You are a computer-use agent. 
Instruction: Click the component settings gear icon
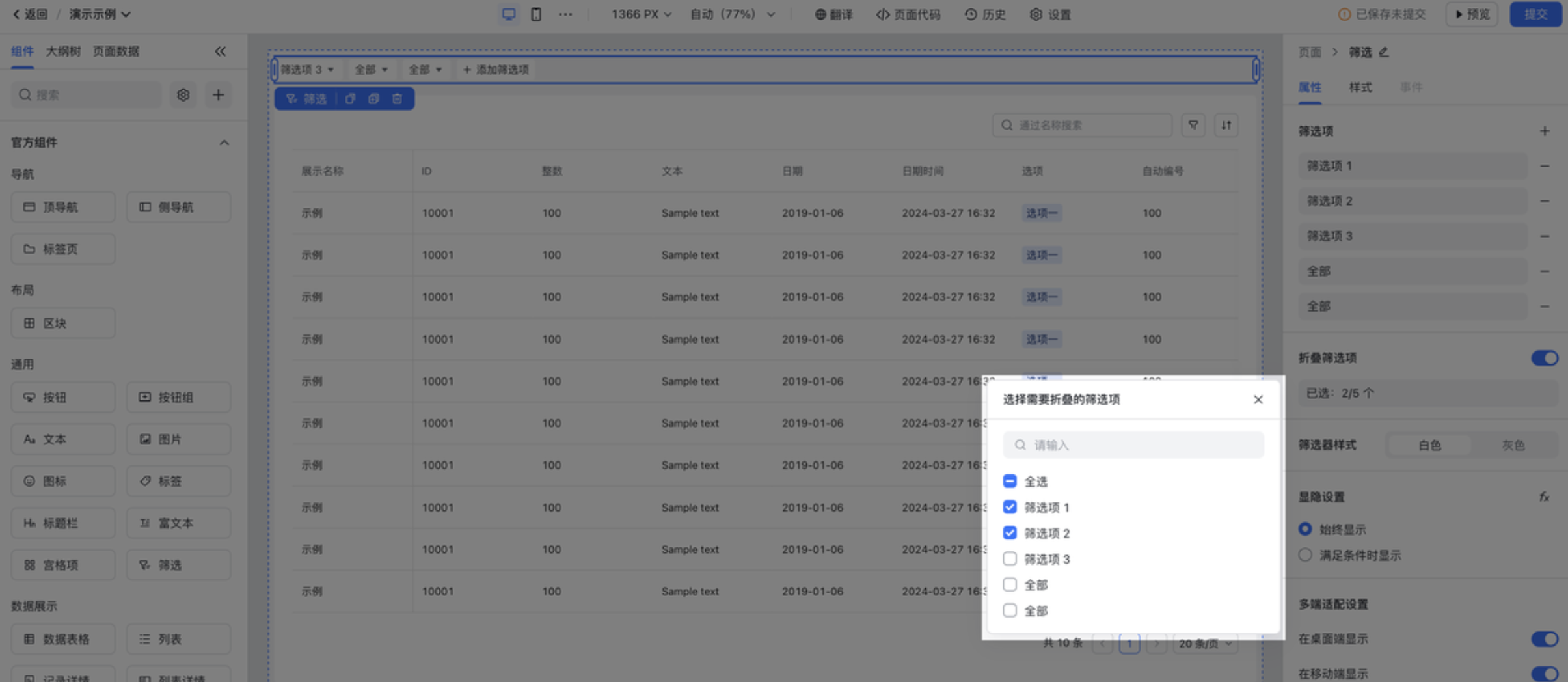[x=183, y=95]
